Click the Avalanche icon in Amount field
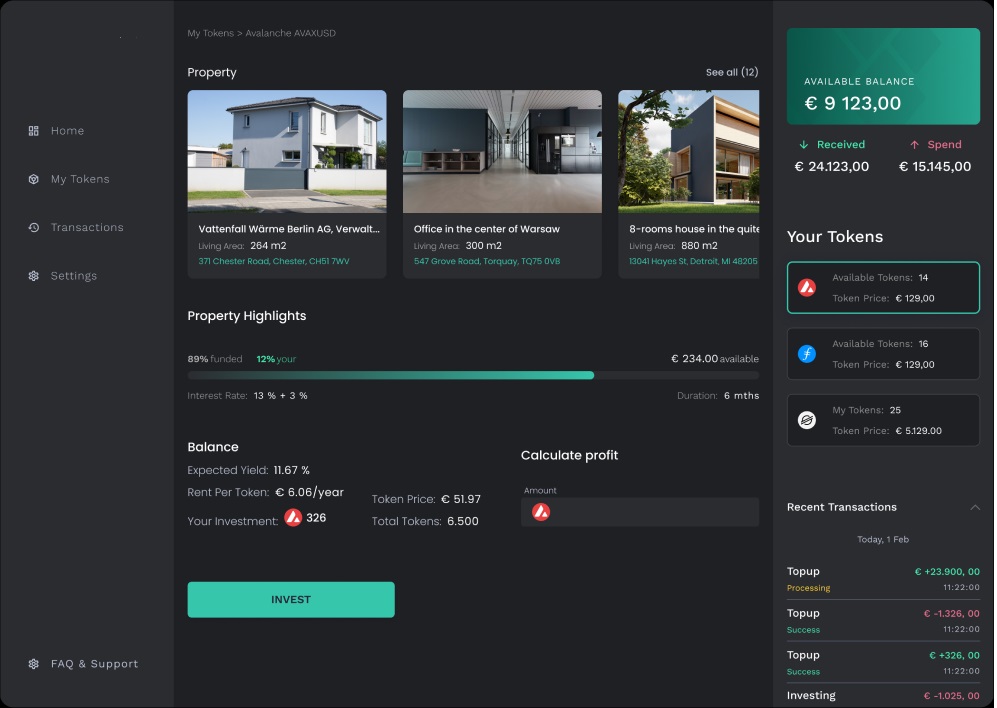This screenshot has width=997, height=708. point(541,511)
